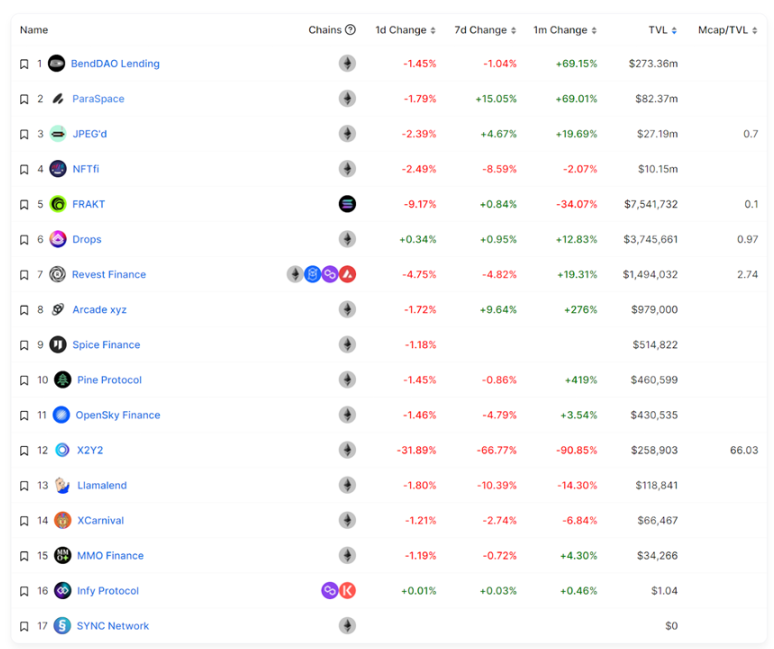Image resolution: width=774 pixels, height=649 pixels.
Task: Click the $7,541,732 TVL cell
Action: 651,204
